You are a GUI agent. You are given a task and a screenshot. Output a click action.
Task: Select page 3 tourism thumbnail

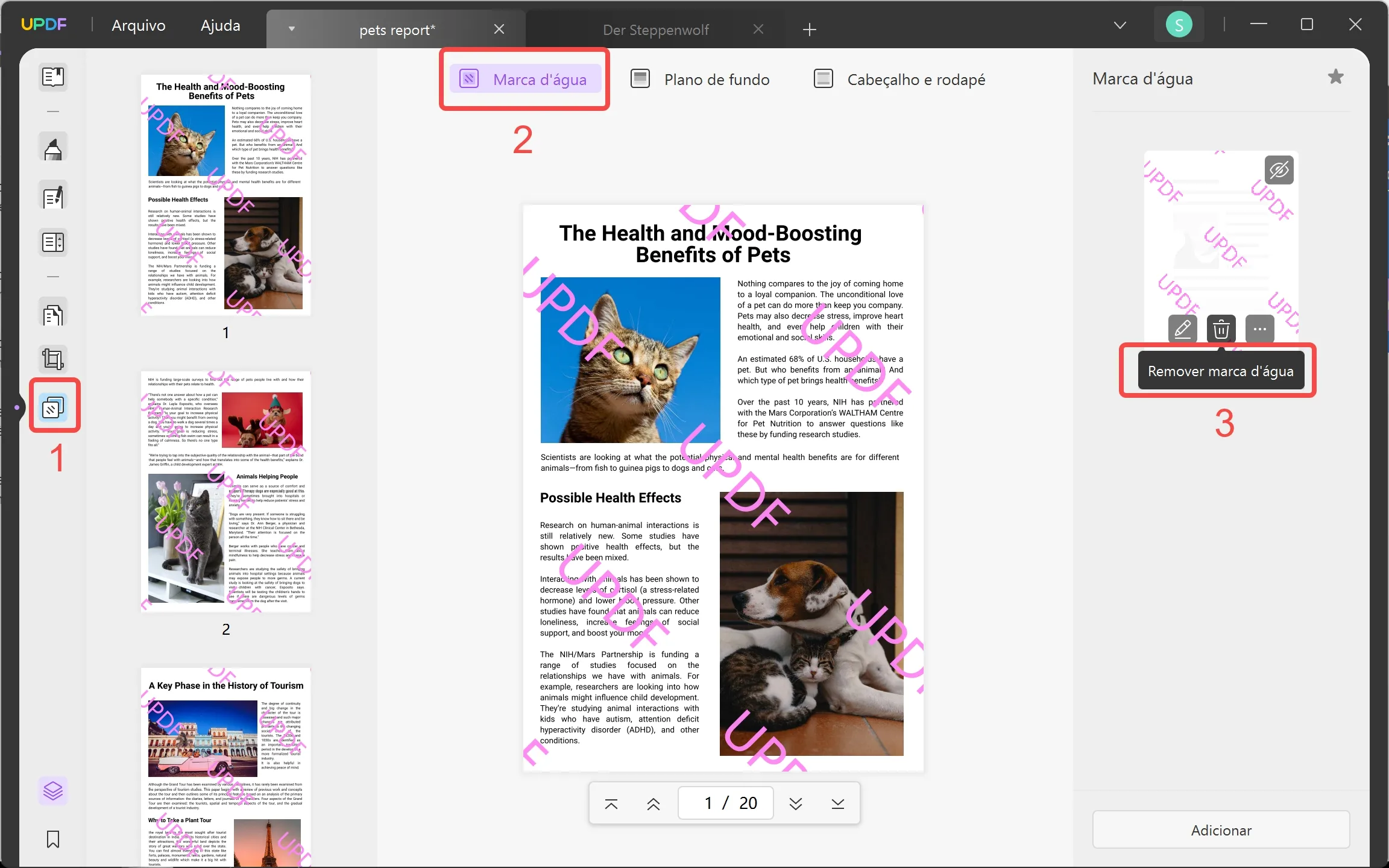coord(226,767)
